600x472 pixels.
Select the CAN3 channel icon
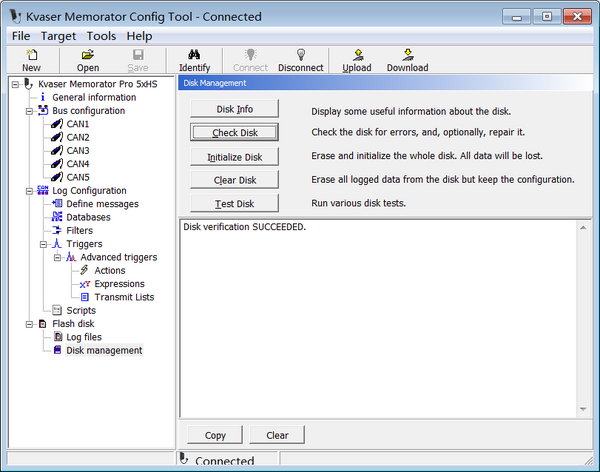57,150
